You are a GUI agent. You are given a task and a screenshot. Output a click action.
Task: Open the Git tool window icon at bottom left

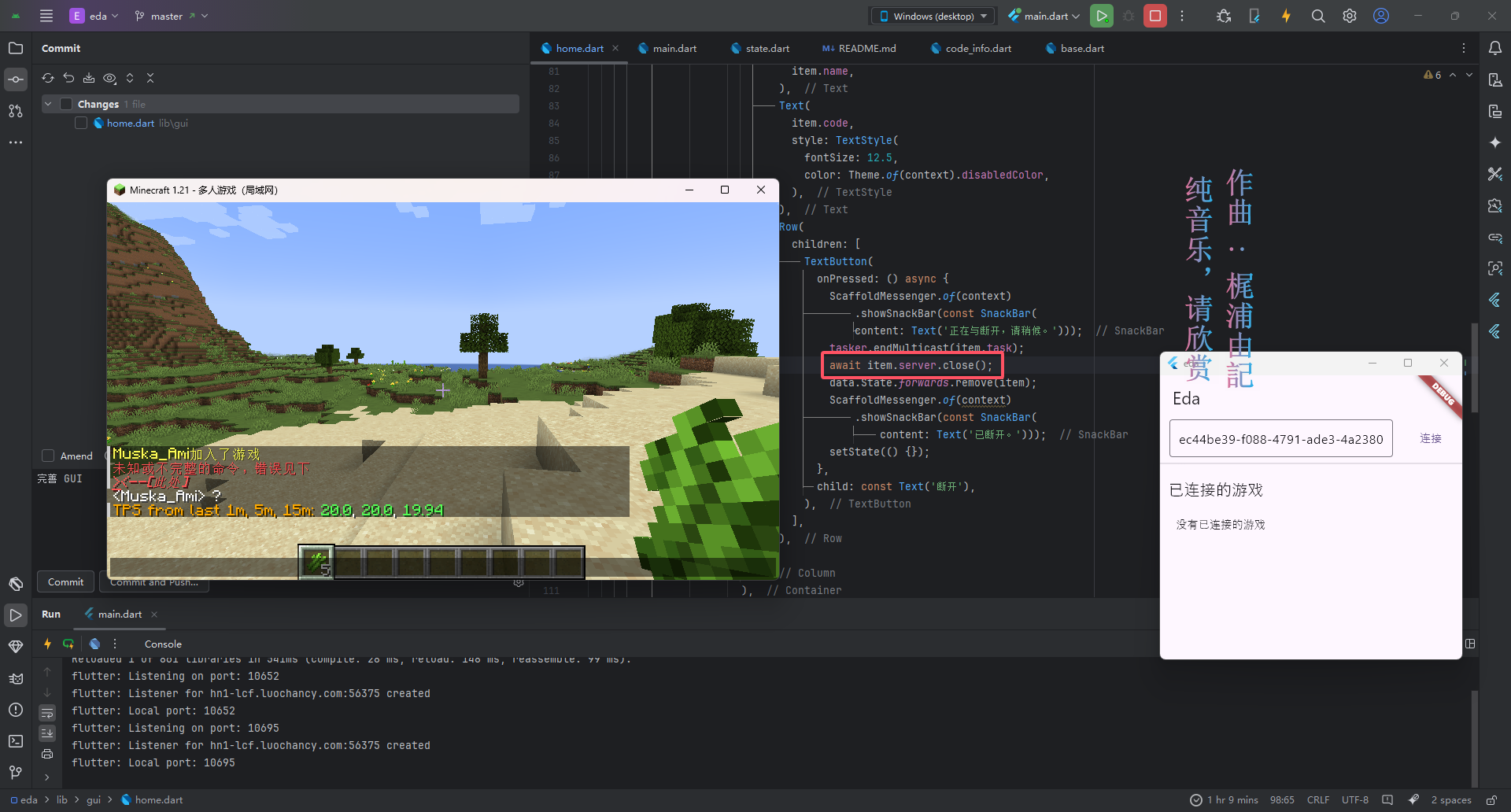(x=16, y=773)
